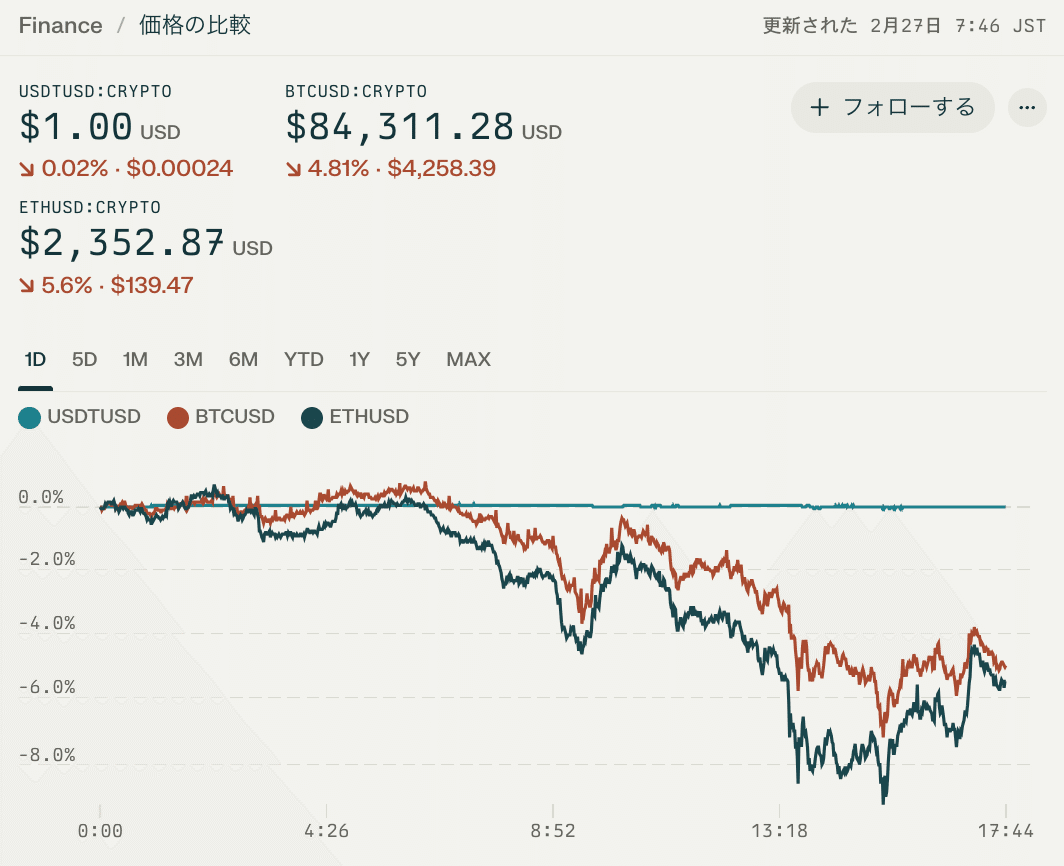Open the more options menu
Image resolution: width=1064 pixels, height=866 pixels.
click(1027, 107)
